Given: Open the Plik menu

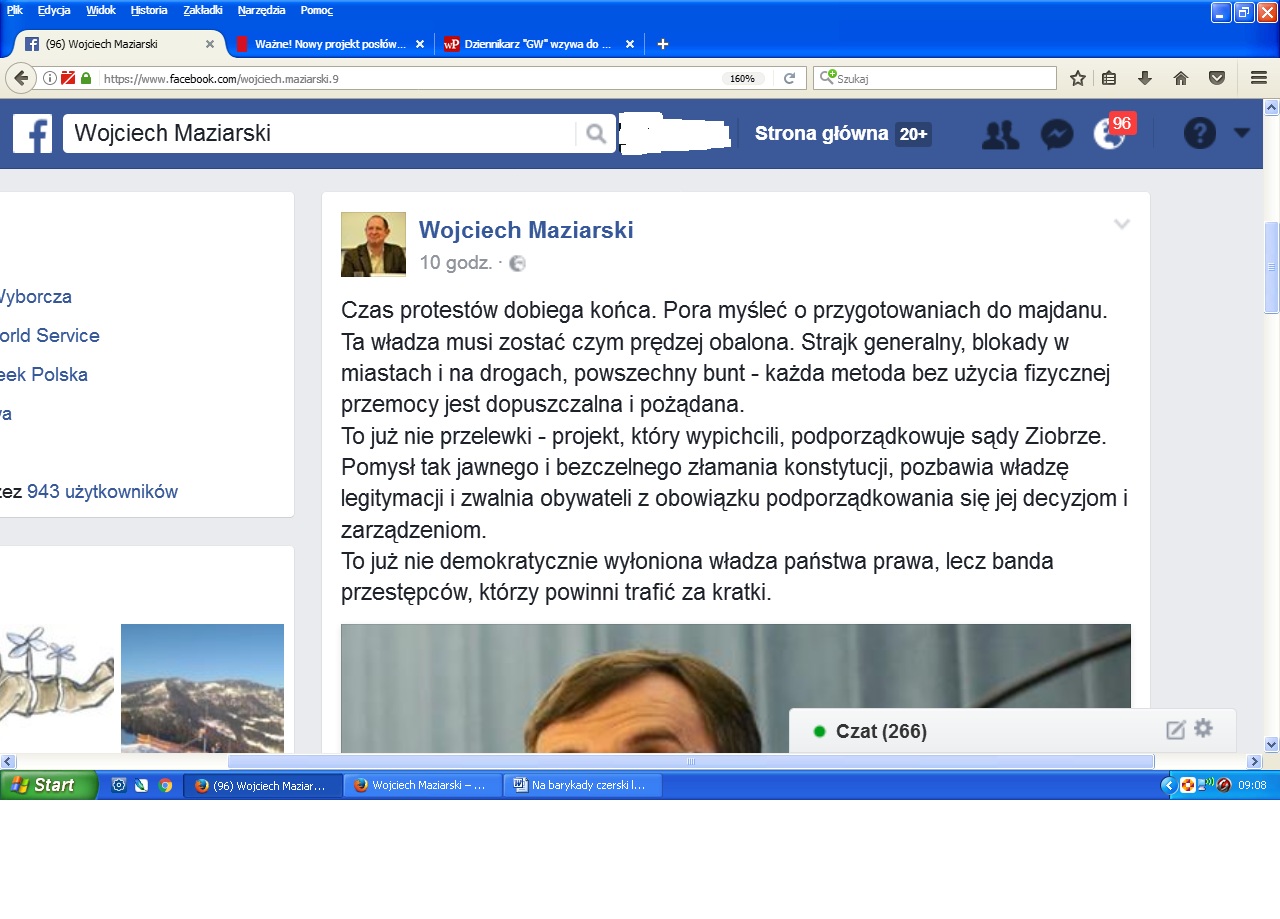Looking at the screenshot, I should [x=15, y=10].
